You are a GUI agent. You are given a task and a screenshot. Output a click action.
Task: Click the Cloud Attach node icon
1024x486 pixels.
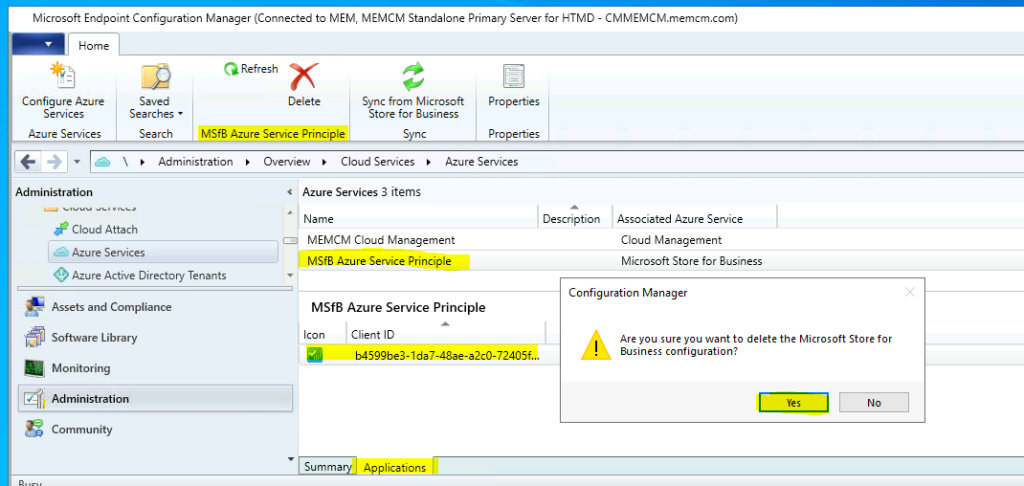(x=61, y=229)
